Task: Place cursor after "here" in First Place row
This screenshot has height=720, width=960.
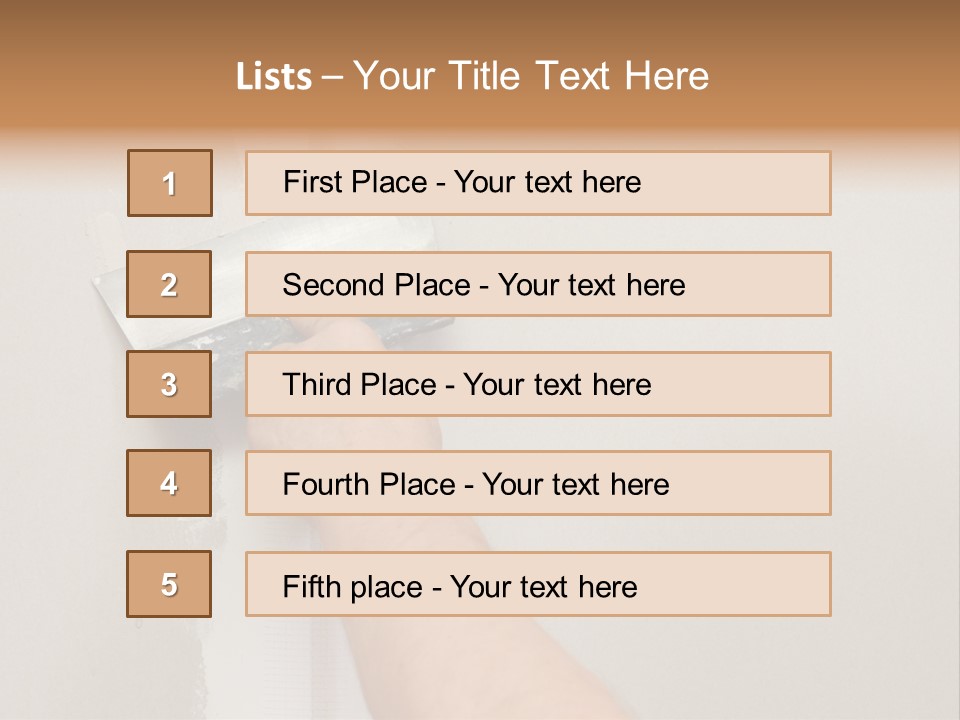Action: [x=643, y=183]
